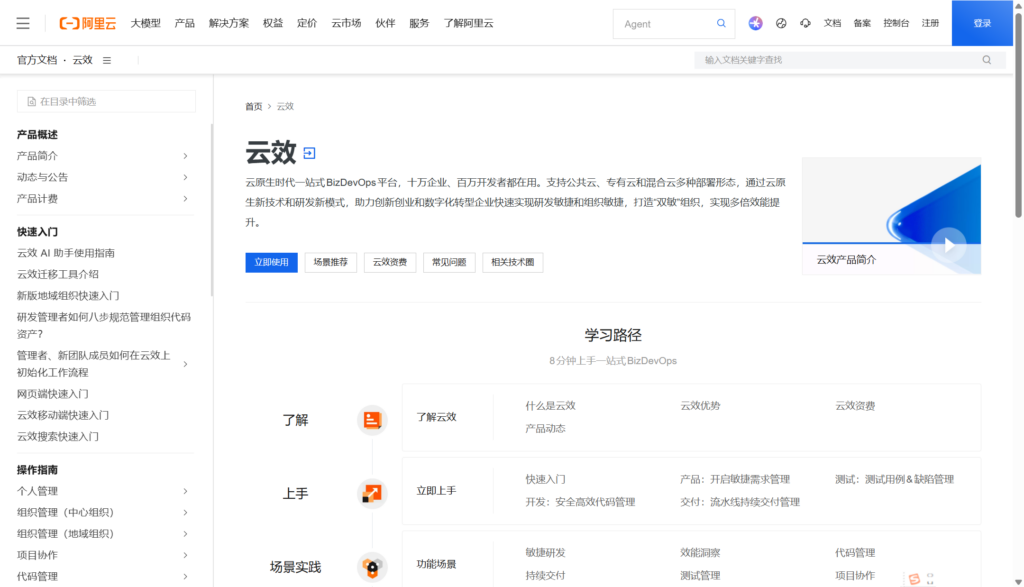1024x587 pixels.
Task: Expand 产品简介 in the sidebar
Action: [x=185, y=156]
